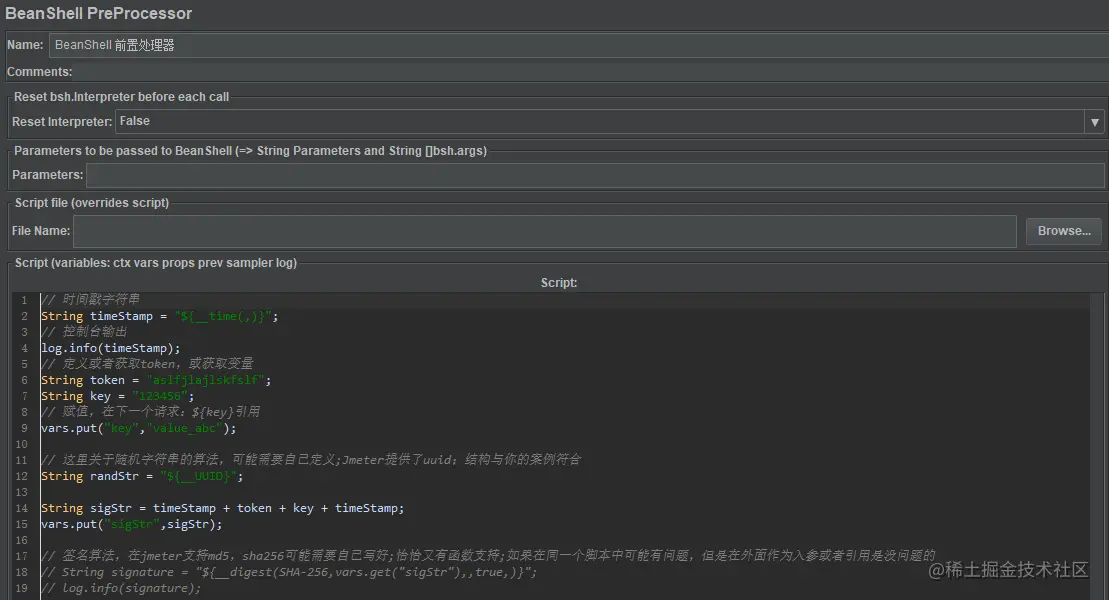Click script line 6 String token declaration
The image size is (1109, 600).
156,380
